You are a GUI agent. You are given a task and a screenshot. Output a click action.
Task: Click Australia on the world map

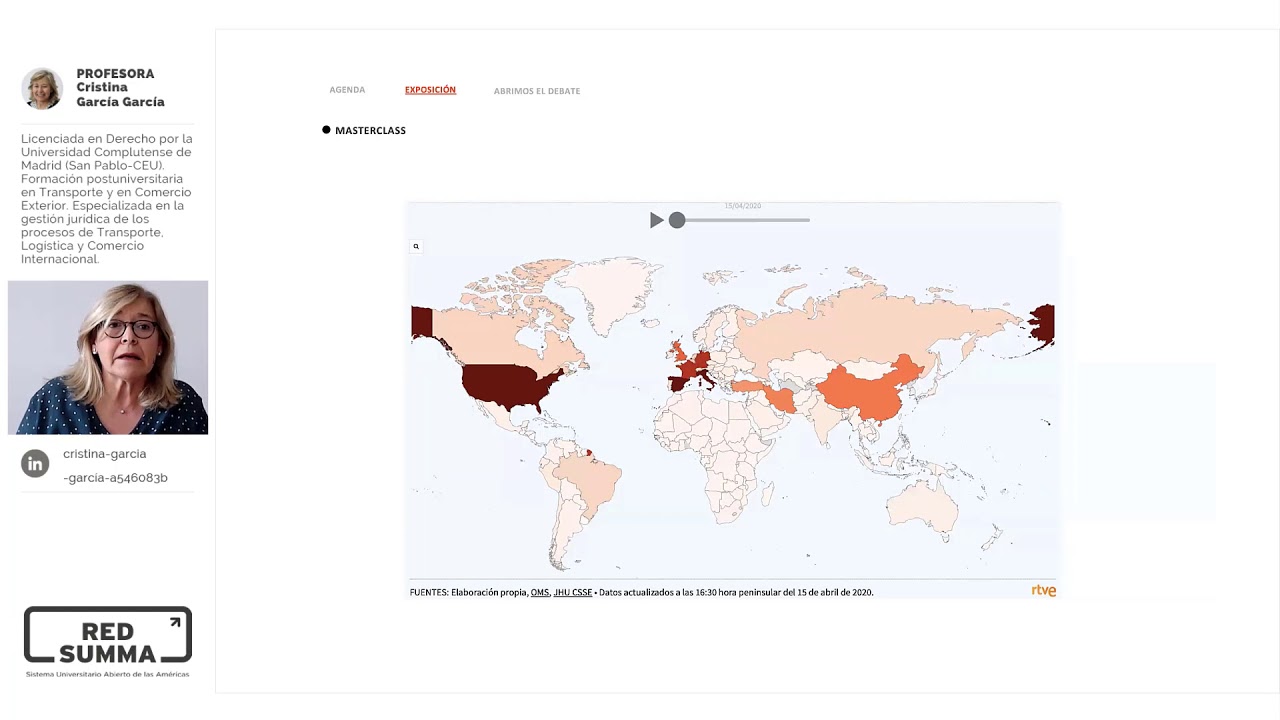[922, 506]
